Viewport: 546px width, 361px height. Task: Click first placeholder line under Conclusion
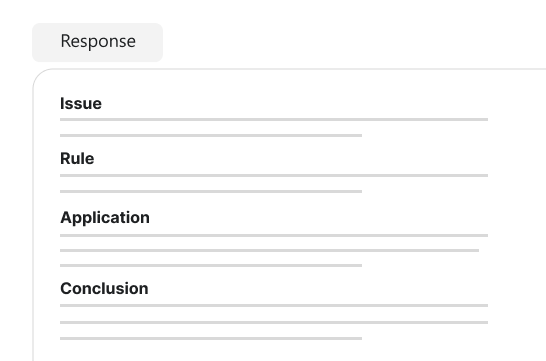pyautogui.click(x=274, y=306)
